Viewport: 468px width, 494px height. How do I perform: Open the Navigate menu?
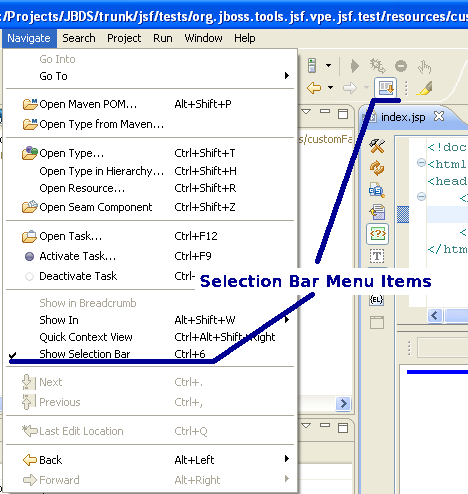click(x=29, y=38)
